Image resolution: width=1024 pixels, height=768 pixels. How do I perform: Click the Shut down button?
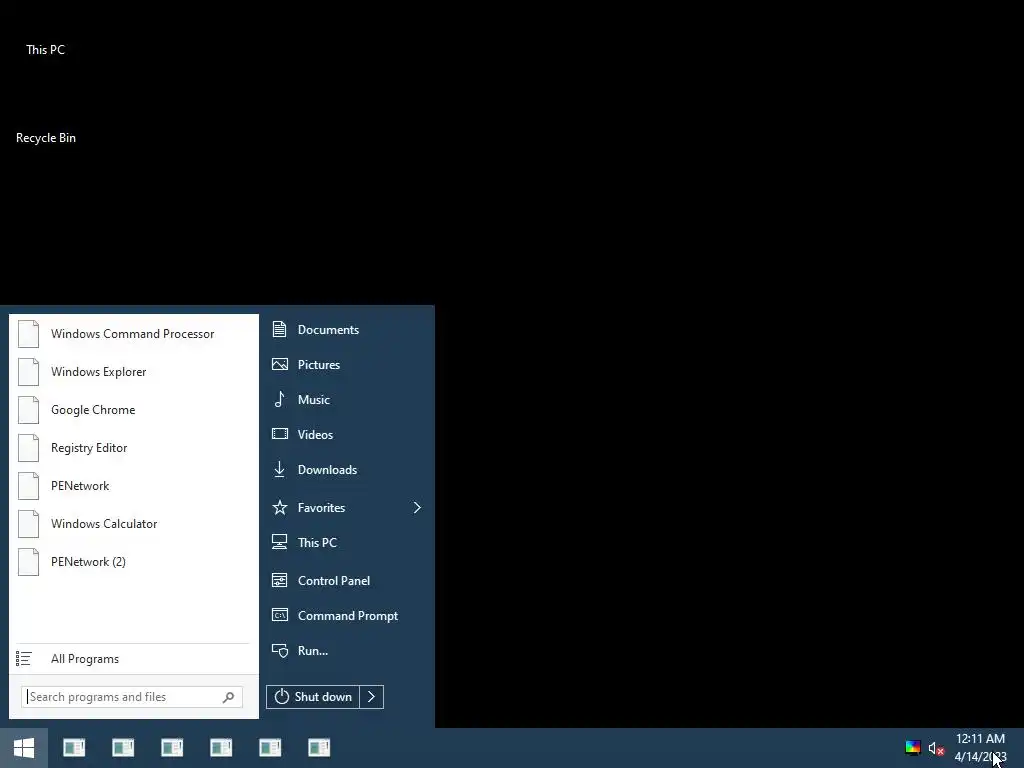[x=313, y=697]
